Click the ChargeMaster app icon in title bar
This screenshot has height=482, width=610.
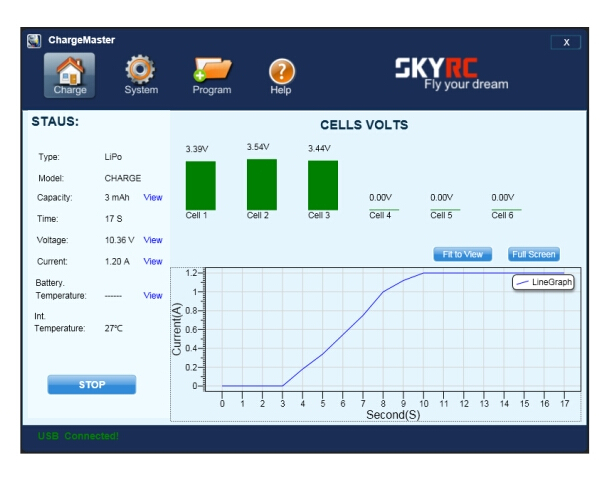[34, 40]
